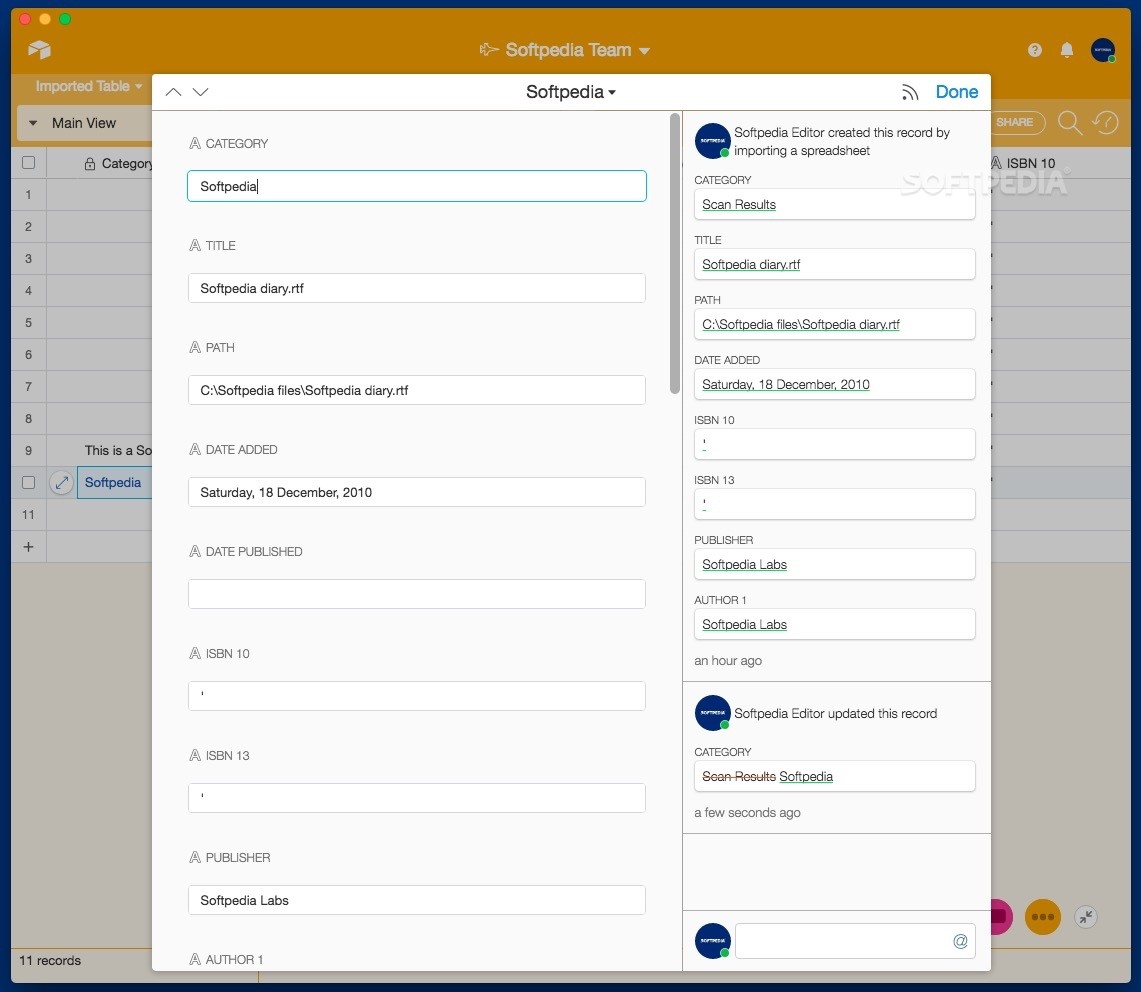Tick the select-all checkbox in the table header

pos(28,163)
